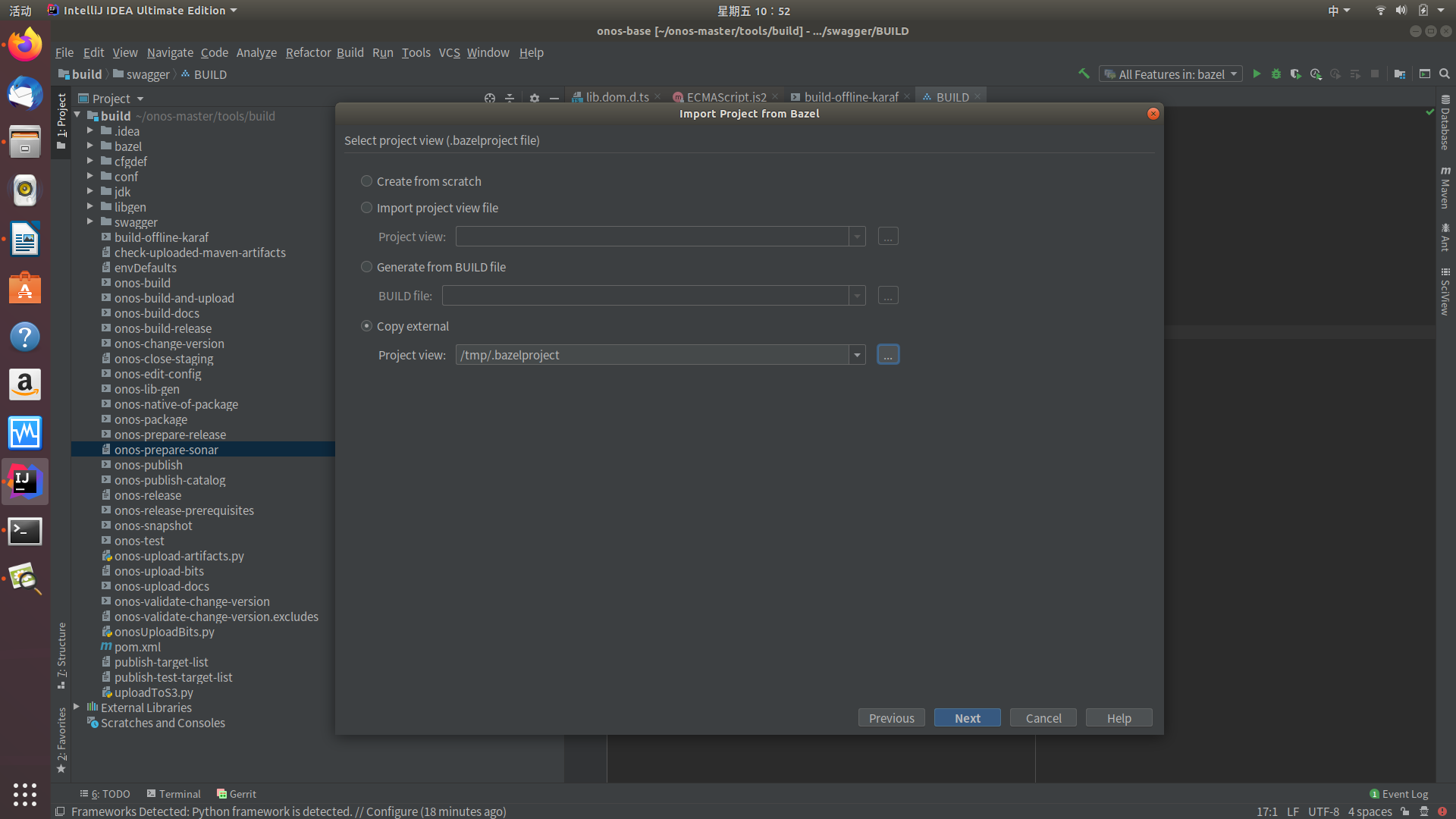The width and height of the screenshot is (1456, 819).
Task: Click the Debug bug icon
Action: [x=1276, y=74]
